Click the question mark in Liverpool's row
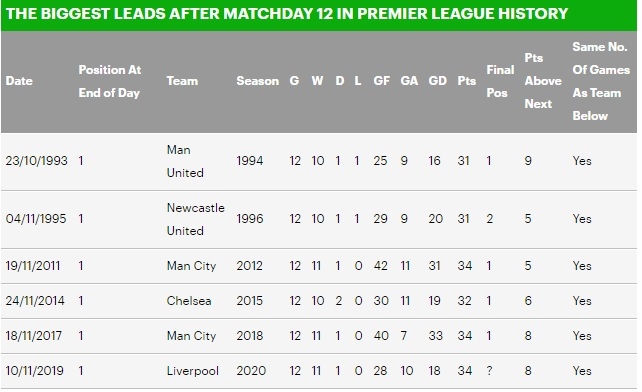Image resolution: width=642 pixels, height=392 pixels. point(489,371)
